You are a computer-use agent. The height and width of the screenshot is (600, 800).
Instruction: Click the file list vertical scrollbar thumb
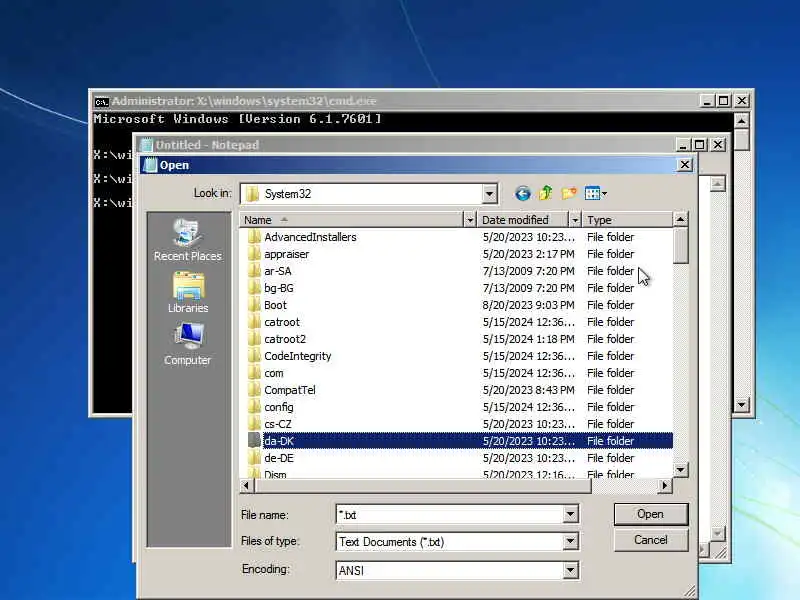[x=680, y=246]
